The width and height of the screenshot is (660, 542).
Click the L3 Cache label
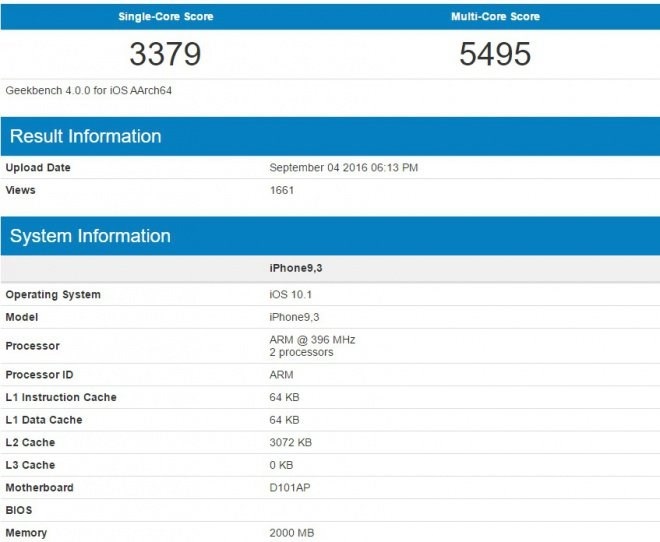pos(30,465)
